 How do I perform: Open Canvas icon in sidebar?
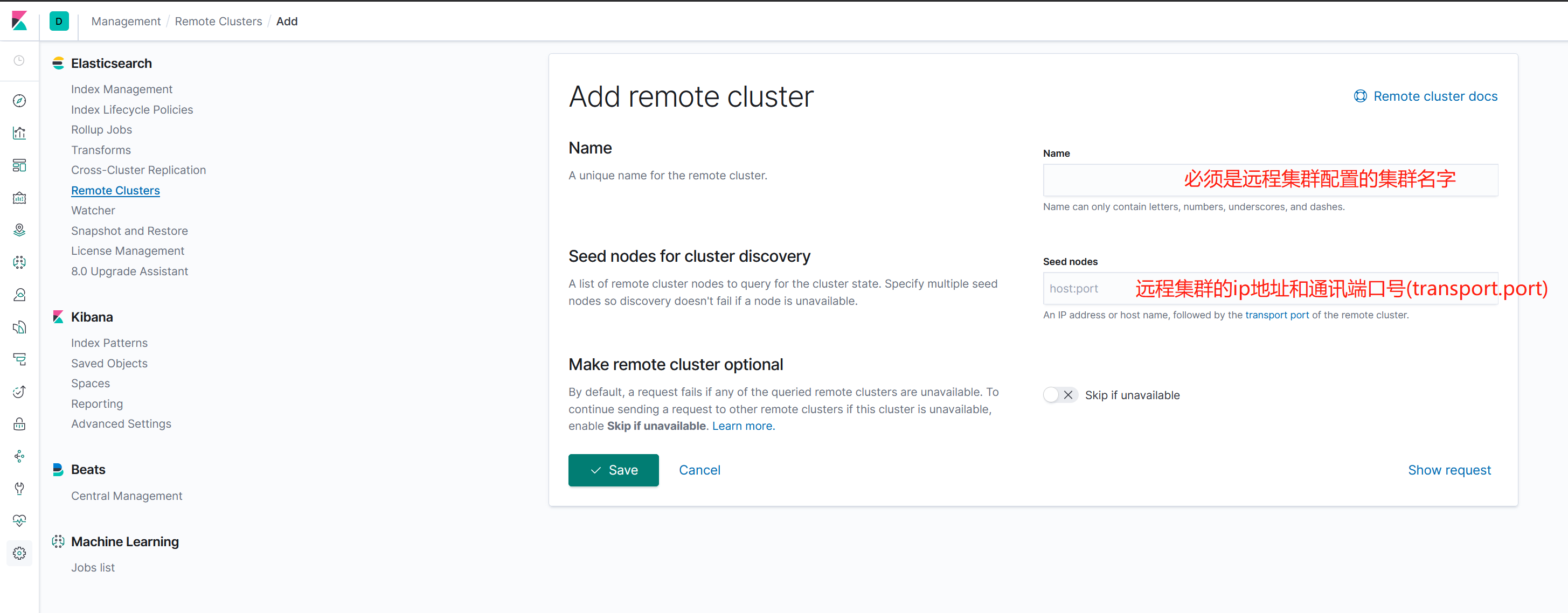point(19,198)
